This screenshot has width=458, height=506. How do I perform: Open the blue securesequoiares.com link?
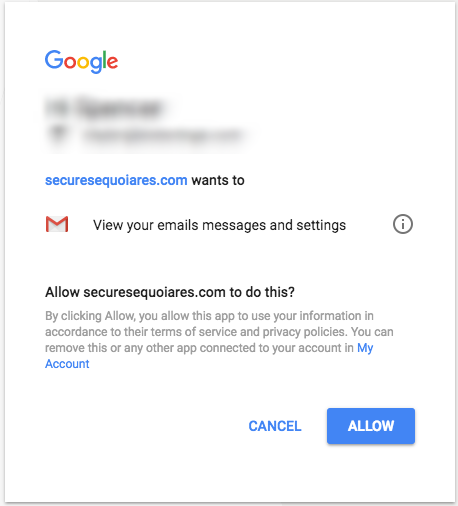point(116,180)
